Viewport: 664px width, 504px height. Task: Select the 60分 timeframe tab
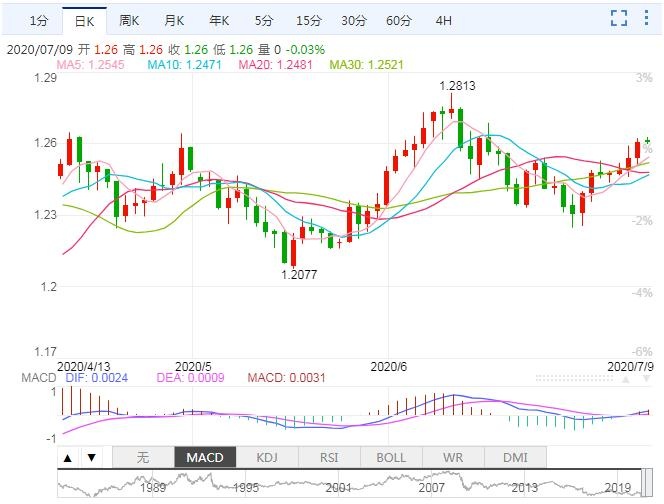398,20
